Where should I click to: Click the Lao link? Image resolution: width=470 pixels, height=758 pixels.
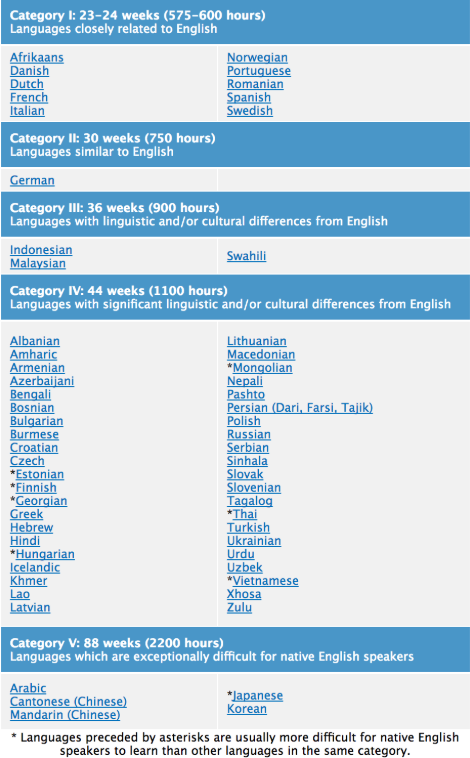click(20, 594)
